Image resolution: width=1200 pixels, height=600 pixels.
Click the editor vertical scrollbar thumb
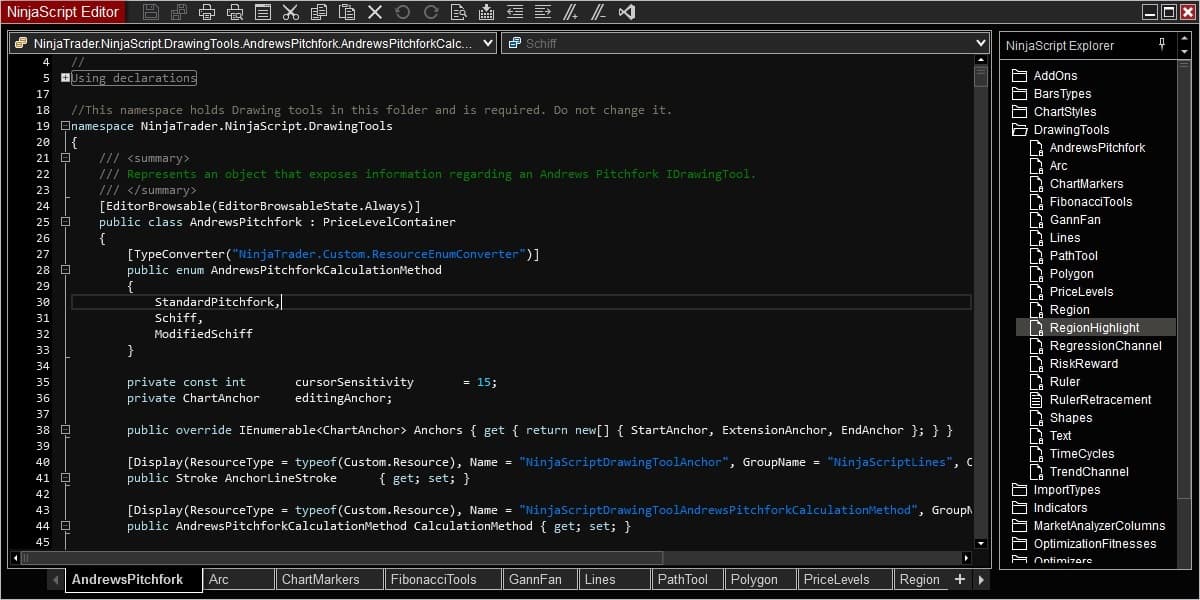coord(981,78)
